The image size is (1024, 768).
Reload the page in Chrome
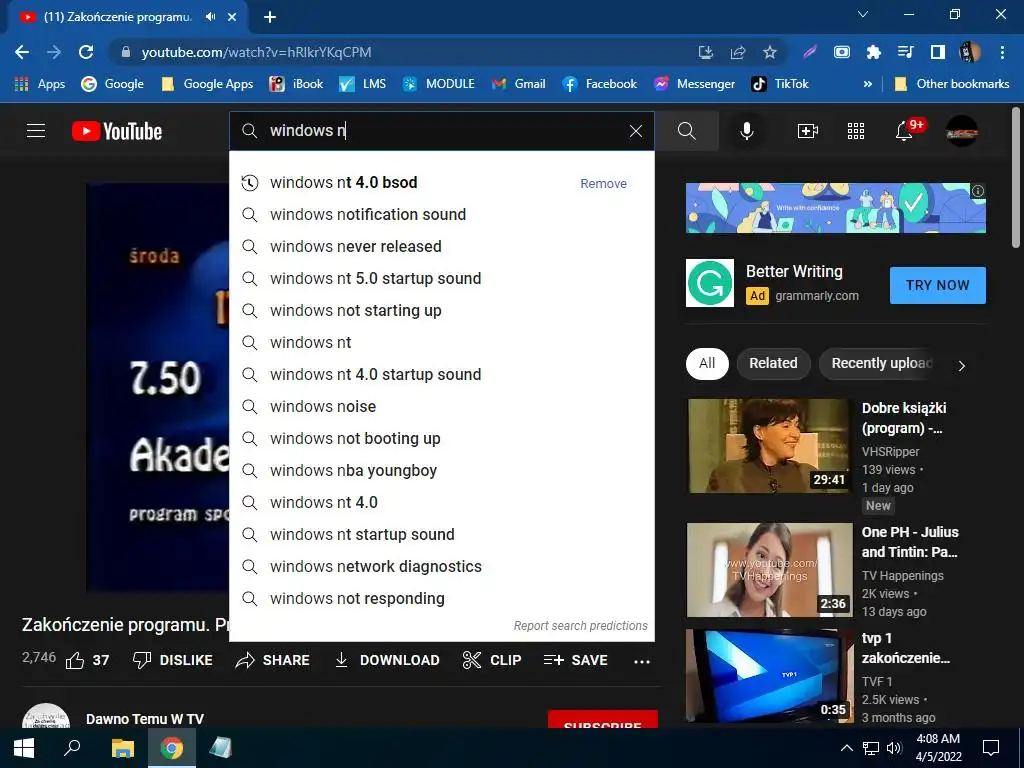pyautogui.click(x=86, y=52)
